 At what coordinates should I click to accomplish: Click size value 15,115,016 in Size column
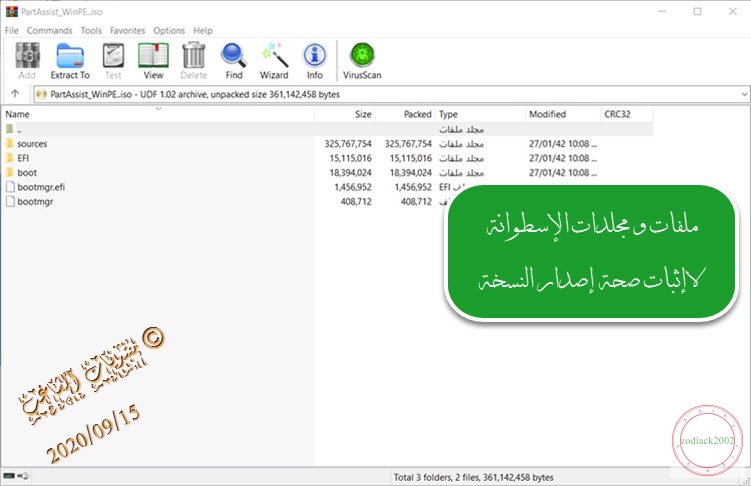pos(351,158)
